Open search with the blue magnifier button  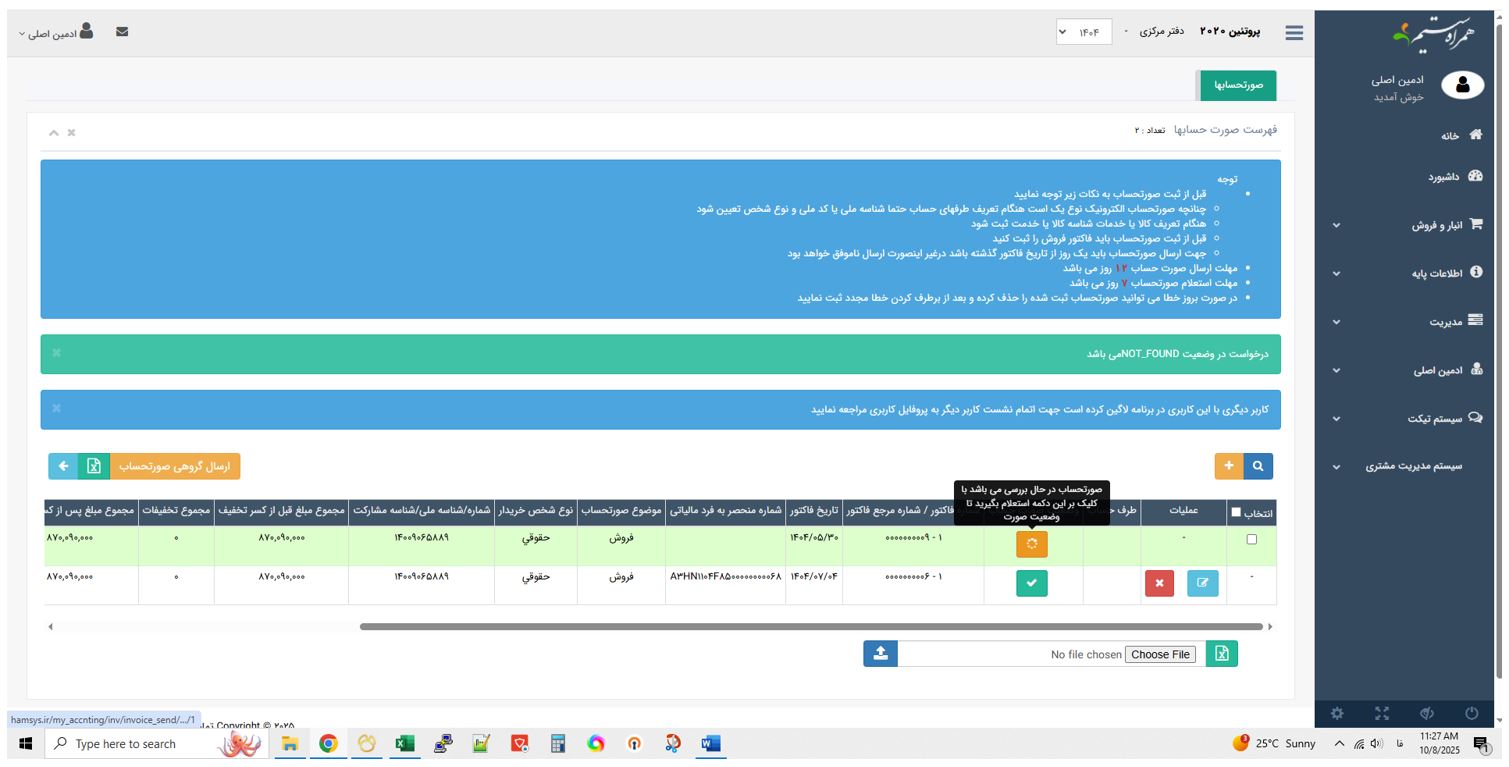click(1258, 466)
